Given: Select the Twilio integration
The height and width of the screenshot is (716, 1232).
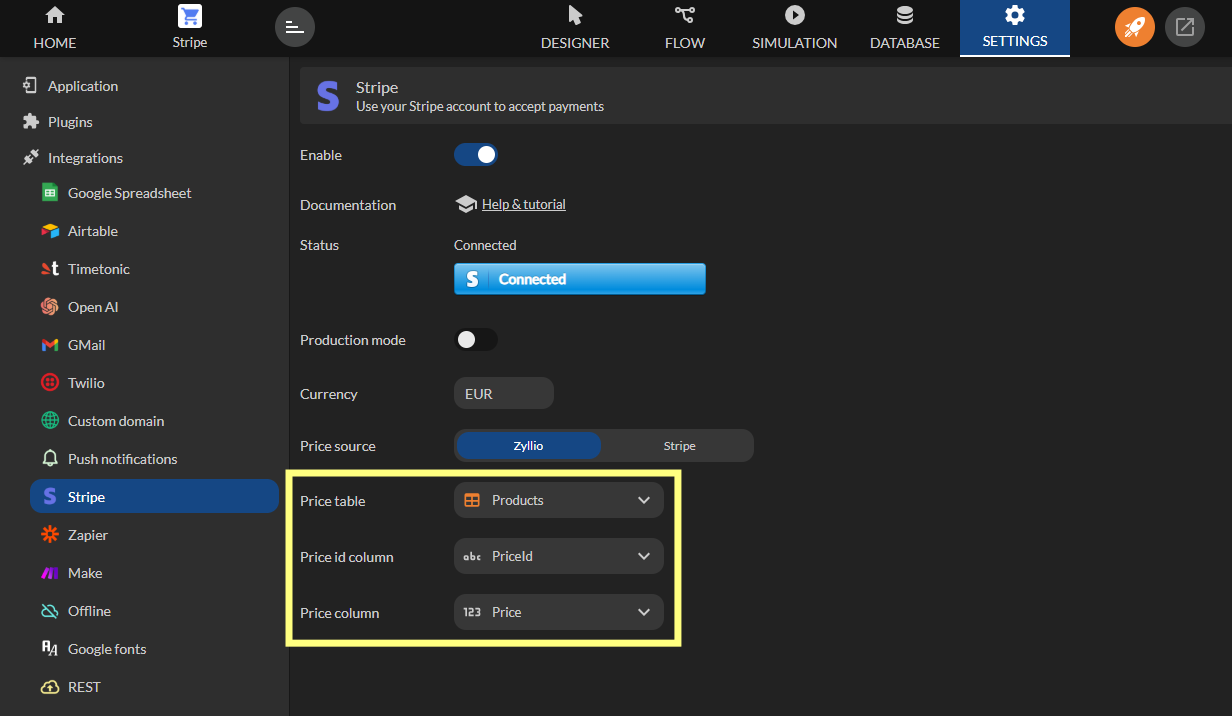Looking at the screenshot, I should click(86, 383).
